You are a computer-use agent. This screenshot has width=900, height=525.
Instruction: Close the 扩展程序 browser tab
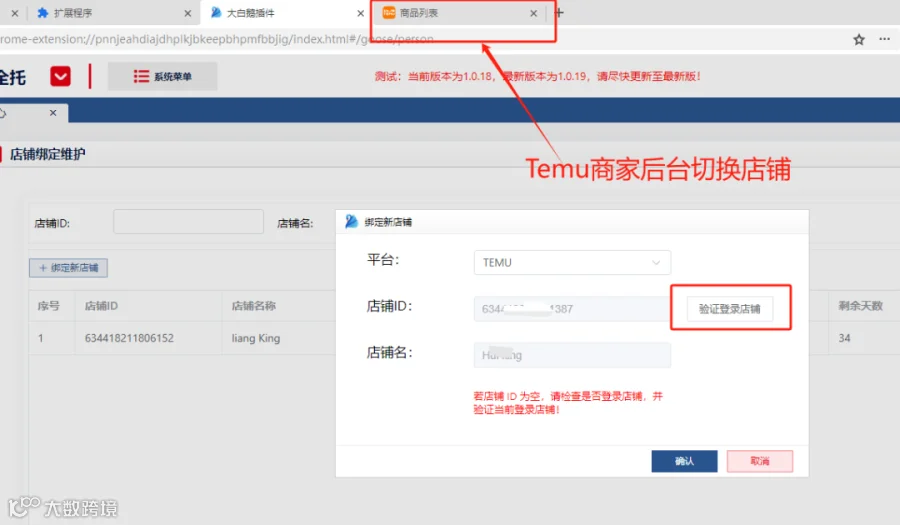pos(188,13)
